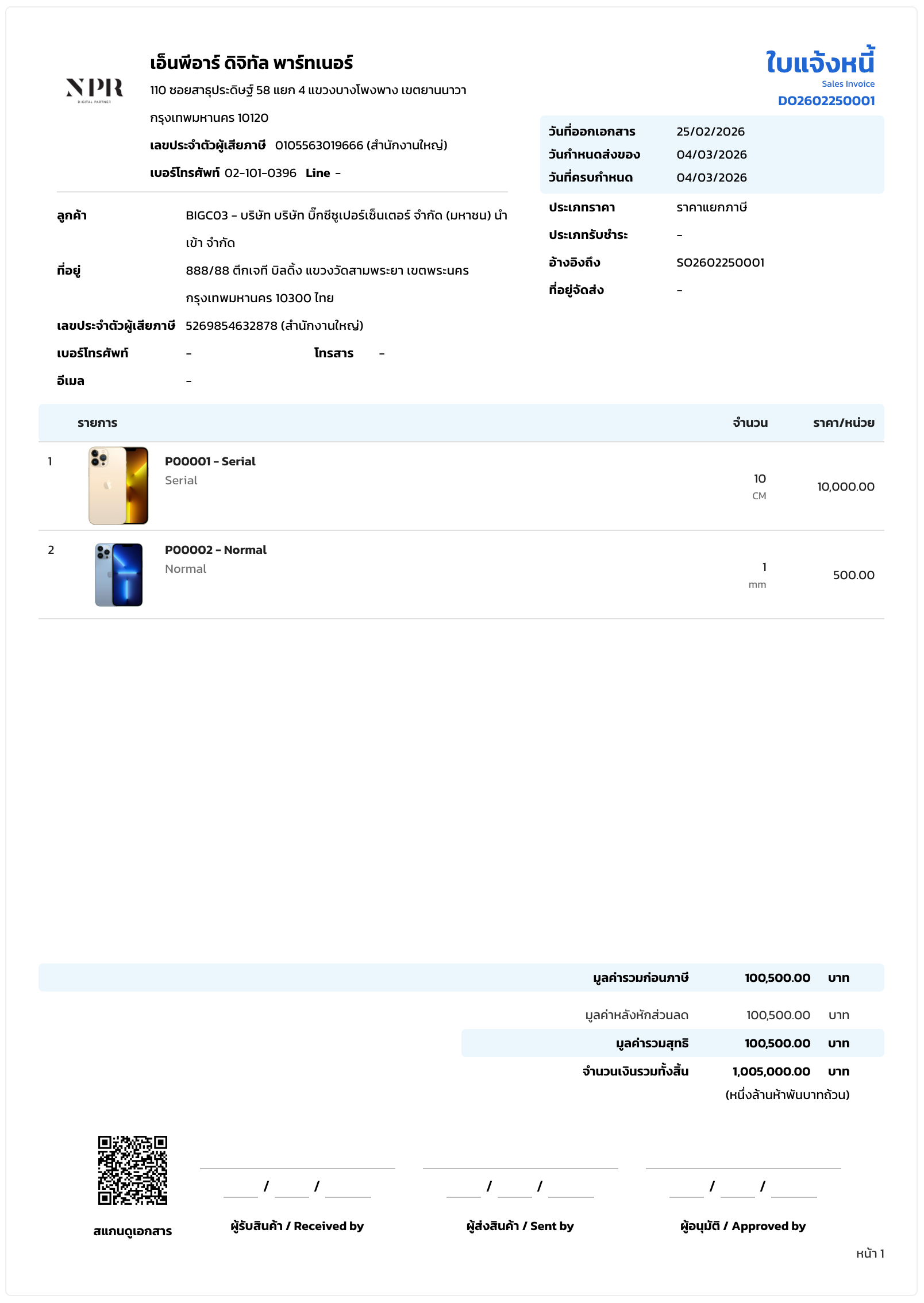
Task: Click the grand total 1,005,000.00
Action: (771, 1071)
